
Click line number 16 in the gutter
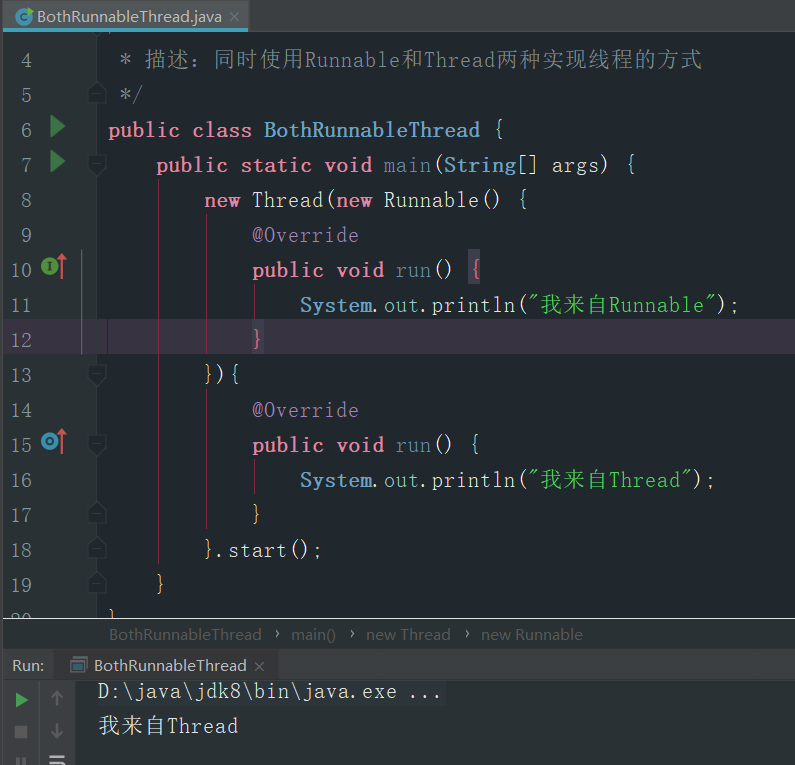click(21, 480)
